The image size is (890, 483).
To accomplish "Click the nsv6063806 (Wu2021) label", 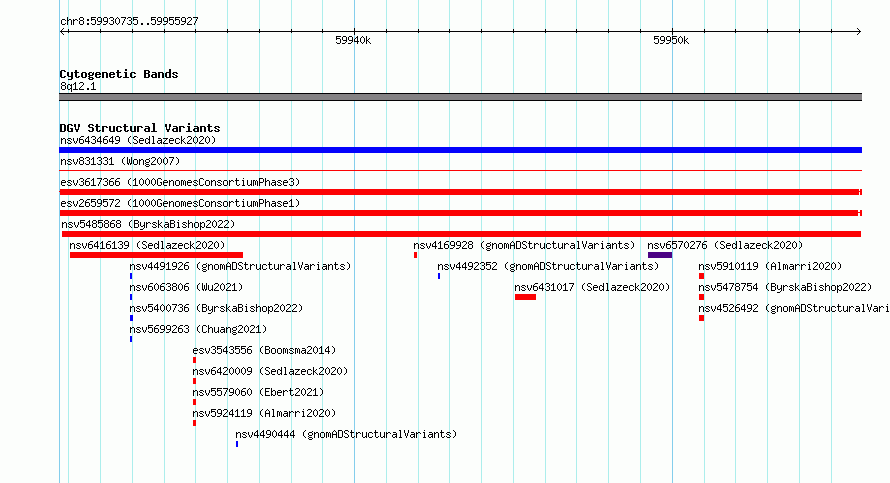I will pos(186,287).
